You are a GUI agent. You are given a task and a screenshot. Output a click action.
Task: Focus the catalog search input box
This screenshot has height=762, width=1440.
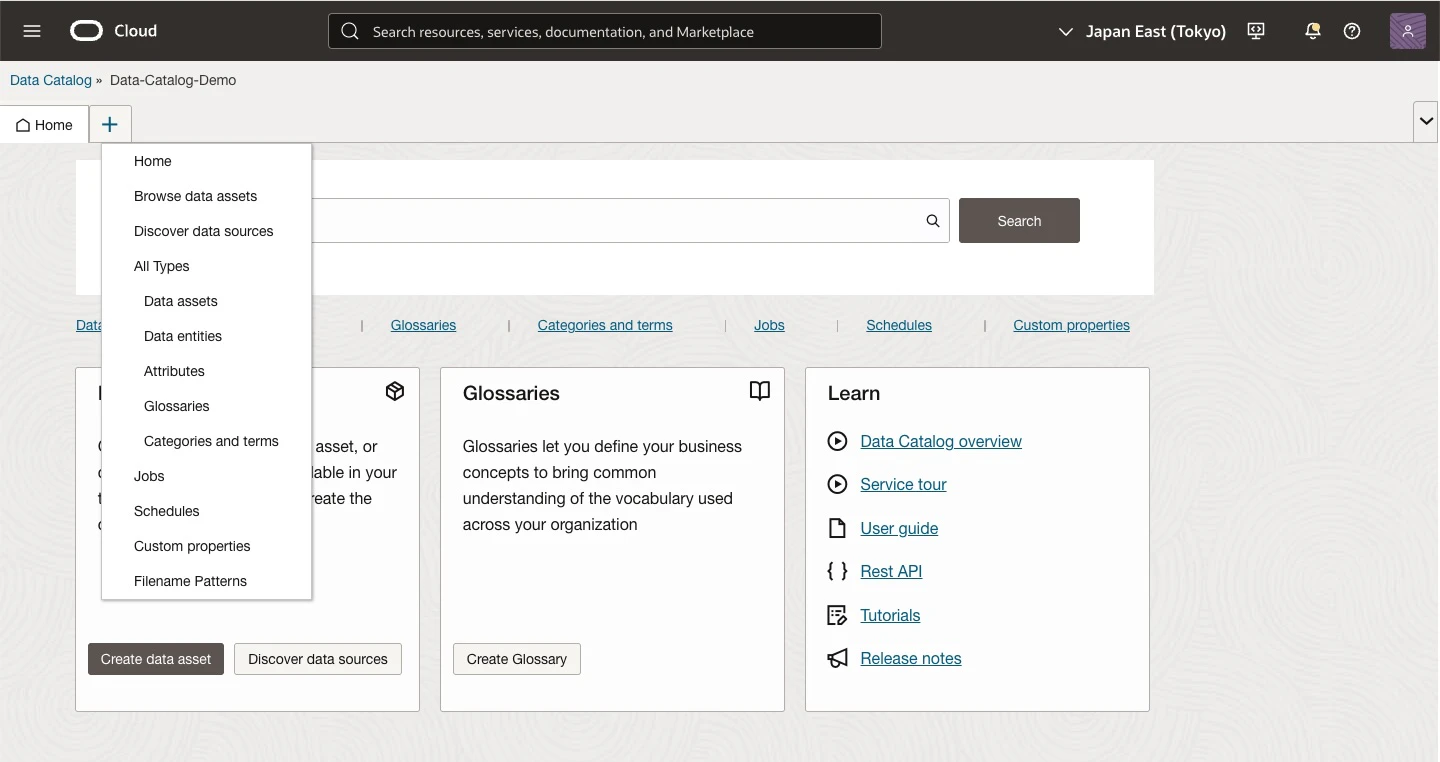[x=630, y=221]
